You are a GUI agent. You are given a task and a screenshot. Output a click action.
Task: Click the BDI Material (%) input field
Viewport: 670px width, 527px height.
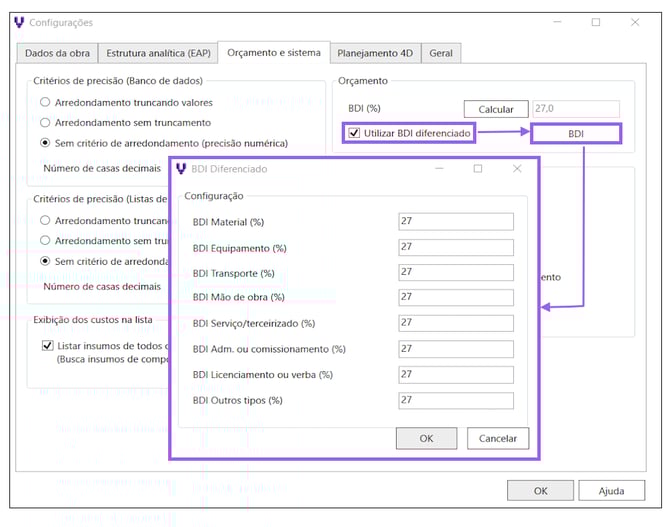click(x=455, y=222)
